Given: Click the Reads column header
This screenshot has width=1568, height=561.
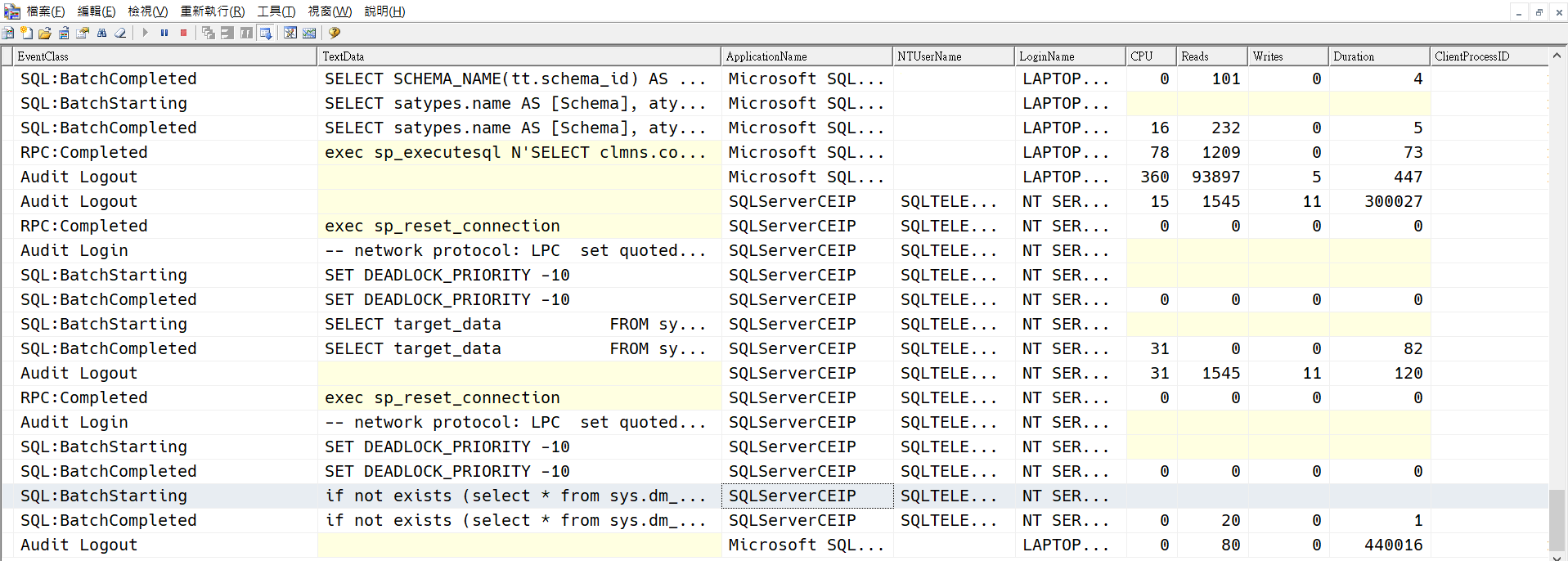Looking at the screenshot, I should (x=1213, y=56).
